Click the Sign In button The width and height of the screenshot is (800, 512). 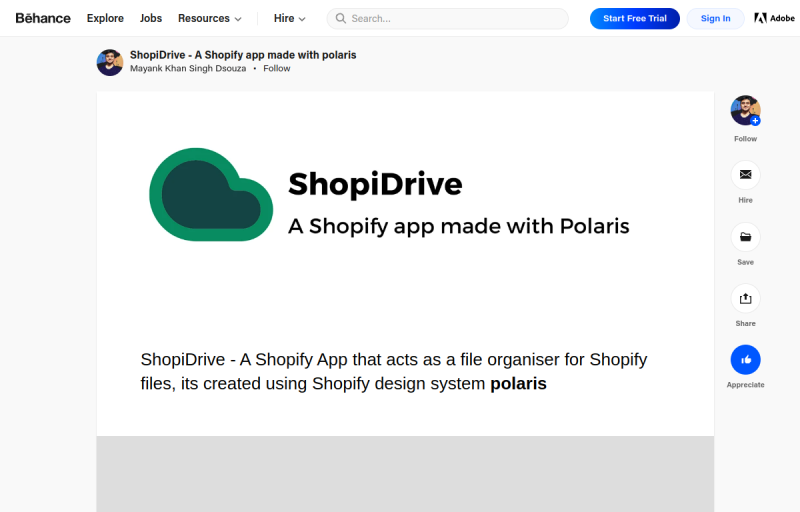coord(715,18)
